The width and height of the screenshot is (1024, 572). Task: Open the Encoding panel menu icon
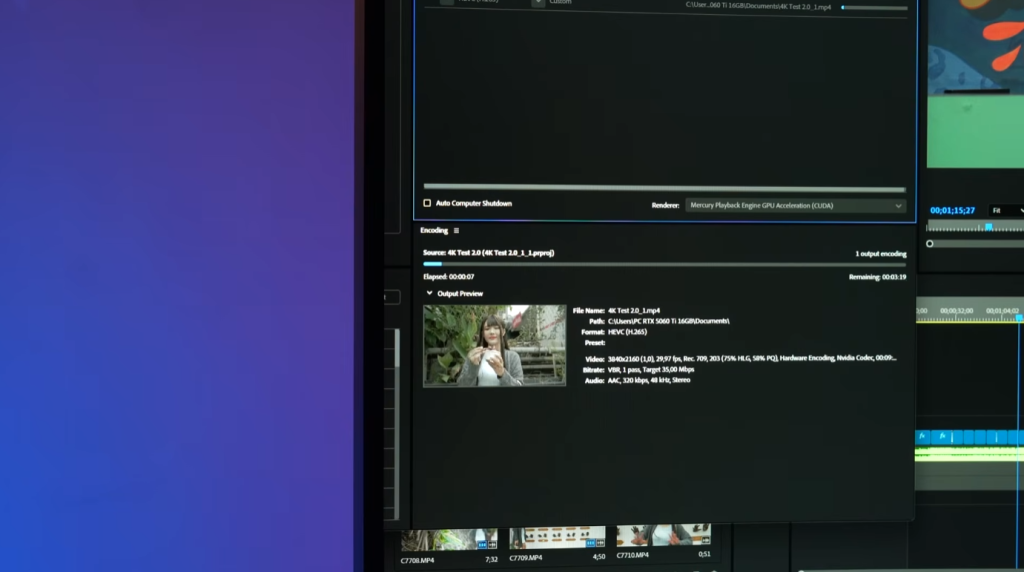(x=456, y=231)
